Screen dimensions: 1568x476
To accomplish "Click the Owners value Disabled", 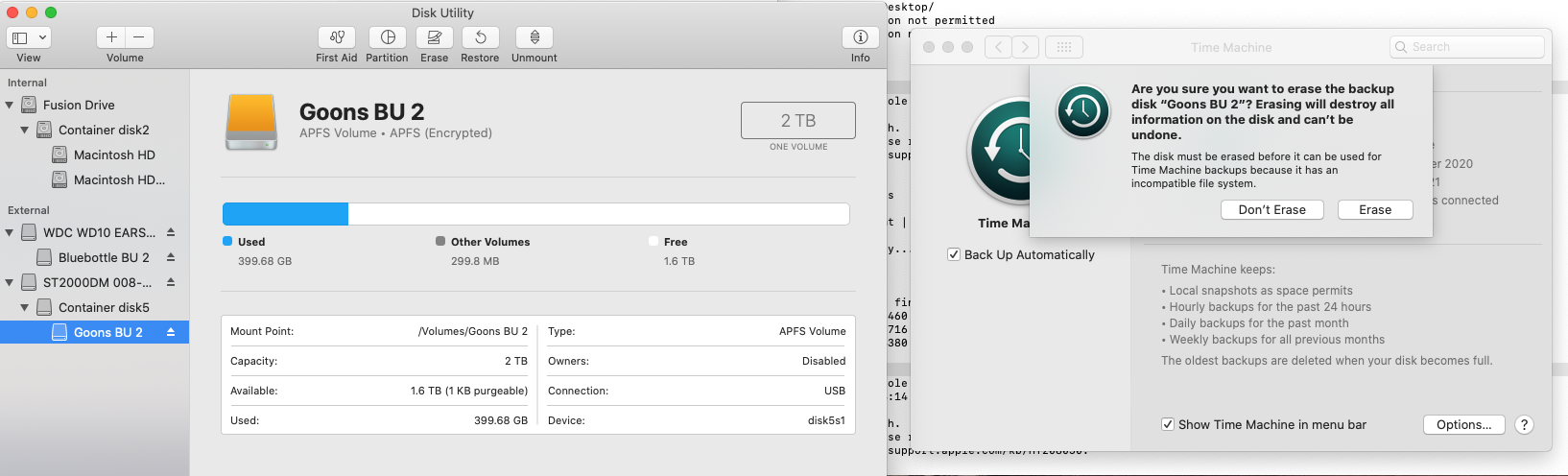I will point(824,361).
